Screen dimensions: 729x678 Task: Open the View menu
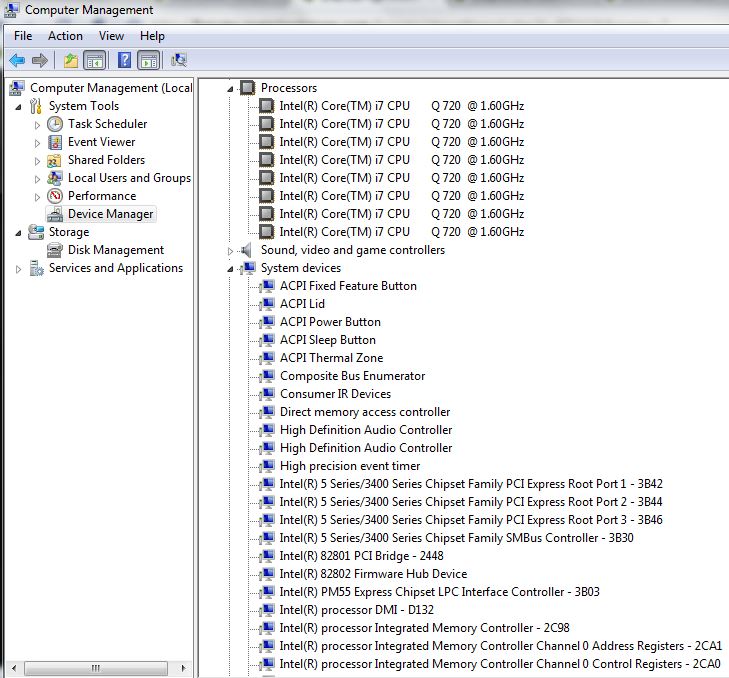tap(111, 36)
